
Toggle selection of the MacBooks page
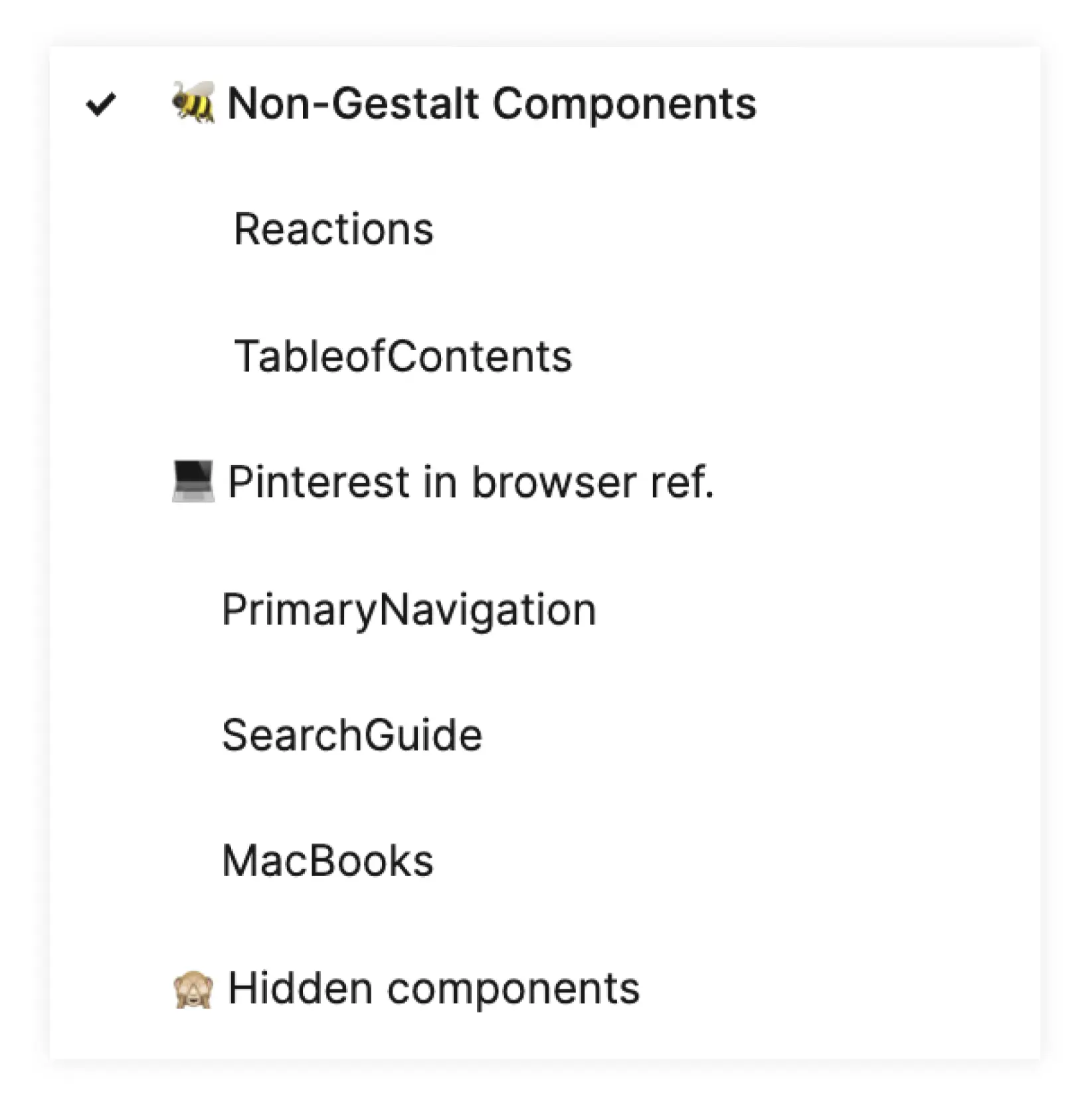[x=327, y=861]
